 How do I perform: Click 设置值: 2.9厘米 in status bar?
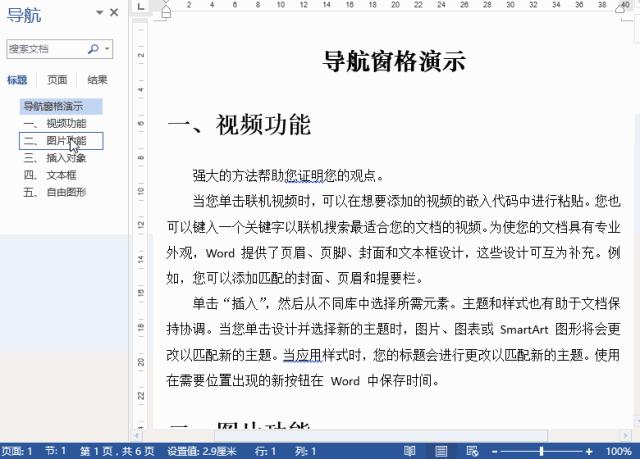(202, 452)
